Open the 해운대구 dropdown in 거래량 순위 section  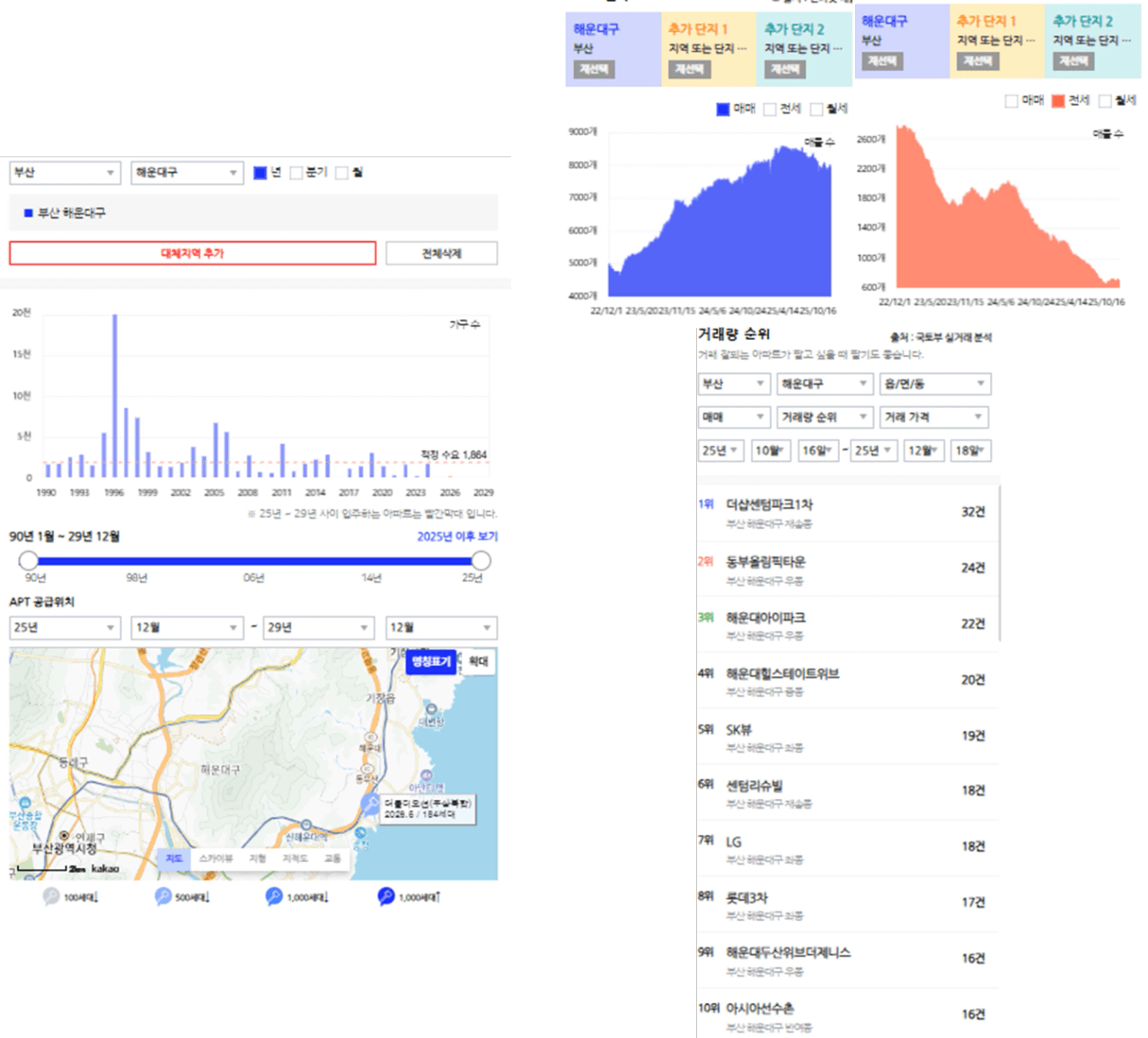[825, 384]
